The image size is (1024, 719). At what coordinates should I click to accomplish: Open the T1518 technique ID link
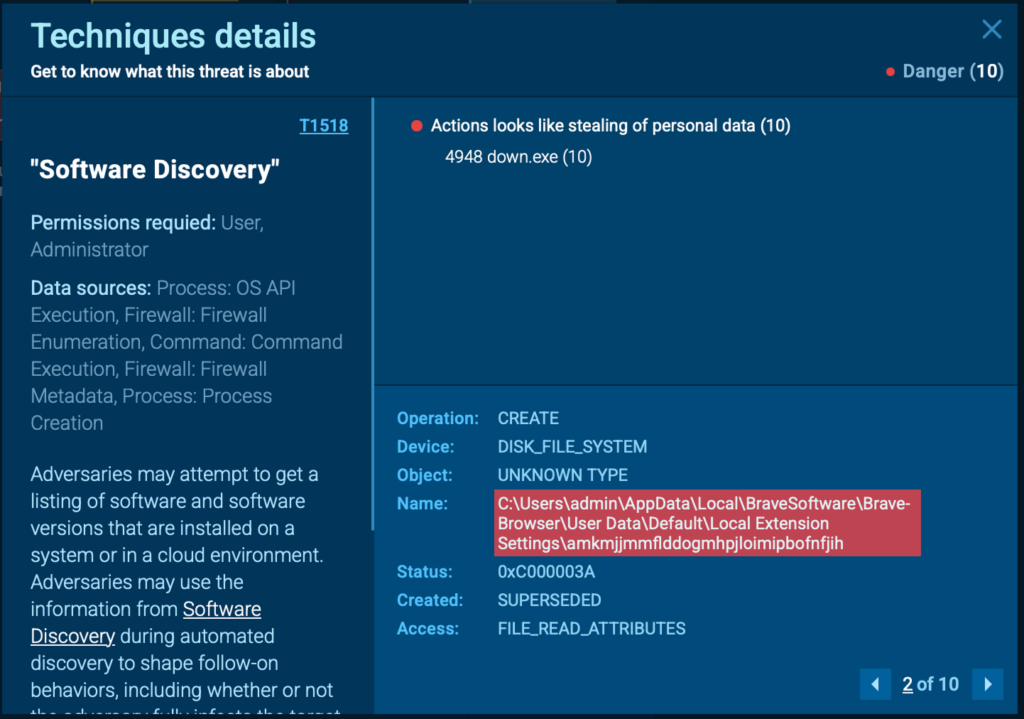tap(323, 126)
